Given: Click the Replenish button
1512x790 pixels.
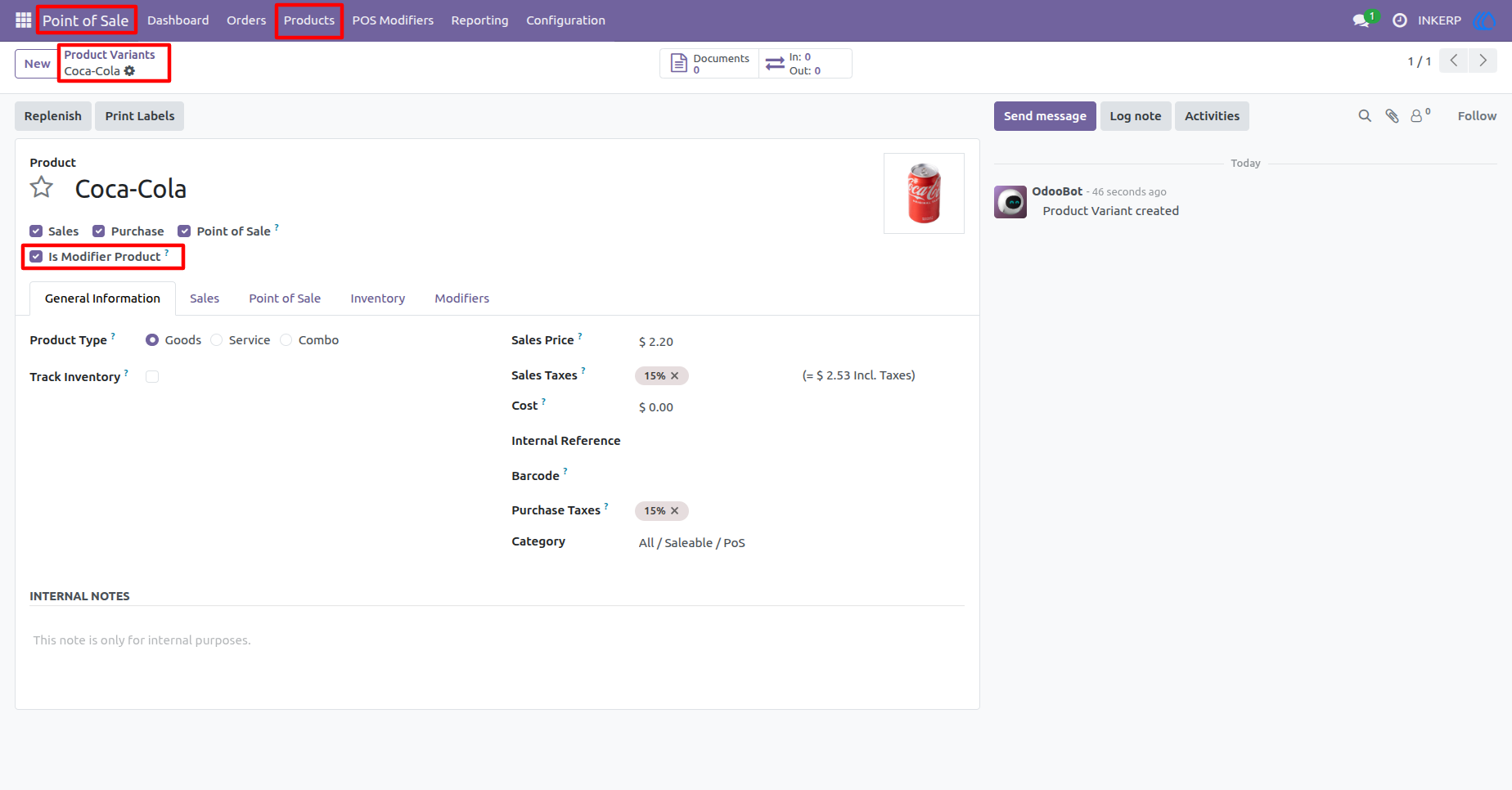Looking at the screenshot, I should pyautogui.click(x=53, y=116).
